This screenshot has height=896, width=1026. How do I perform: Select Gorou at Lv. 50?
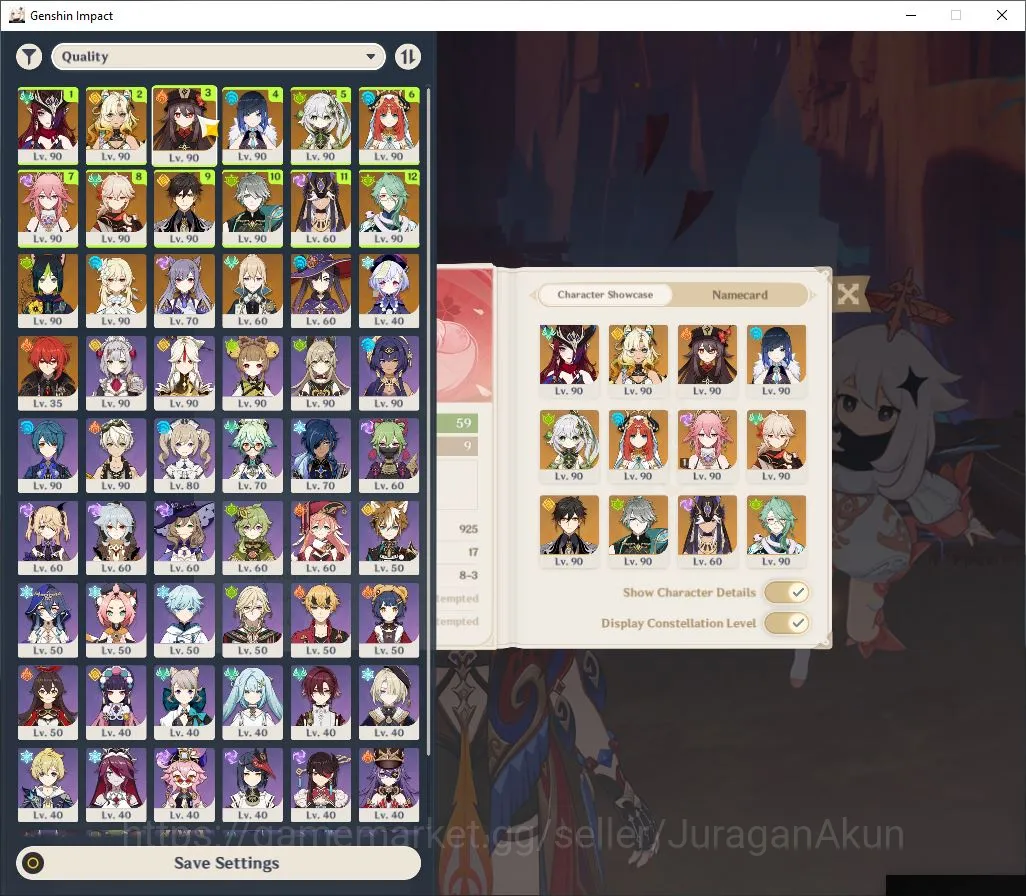click(x=389, y=538)
